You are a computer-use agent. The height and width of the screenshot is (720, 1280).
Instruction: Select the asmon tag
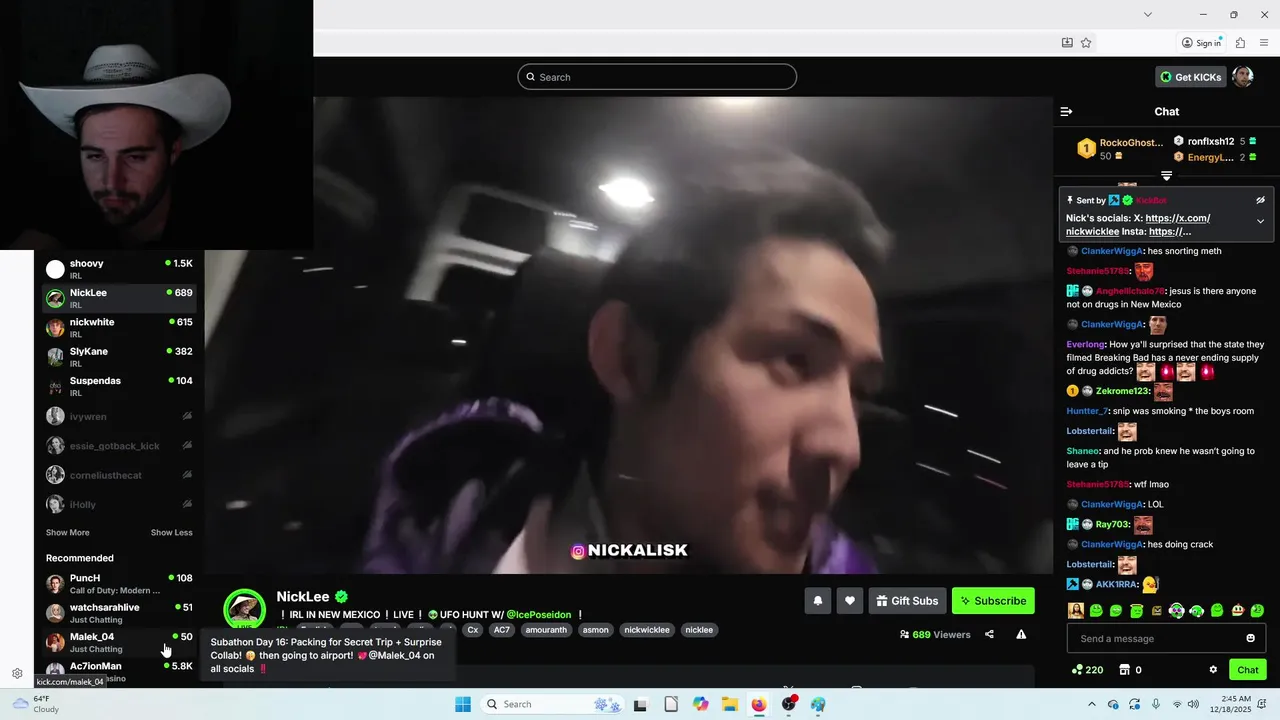[x=596, y=630]
